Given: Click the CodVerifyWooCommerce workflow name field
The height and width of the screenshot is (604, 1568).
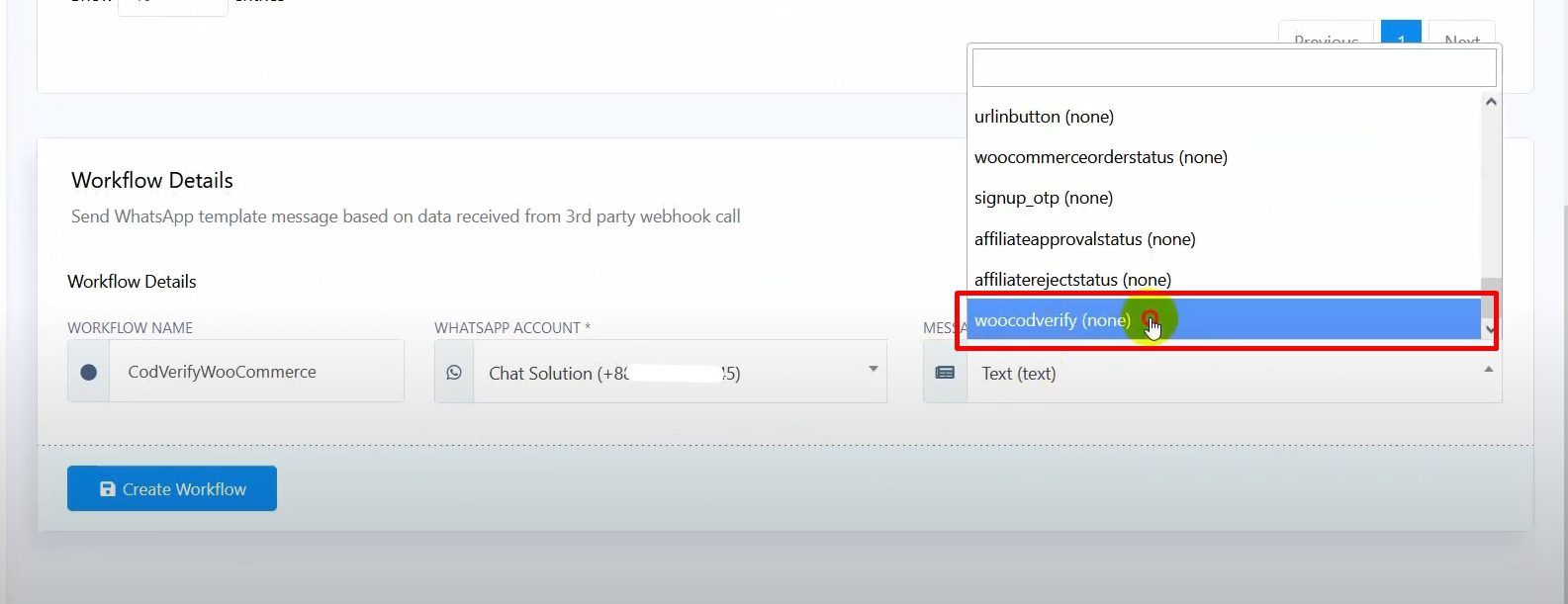Looking at the screenshot, I should point(255,372).
